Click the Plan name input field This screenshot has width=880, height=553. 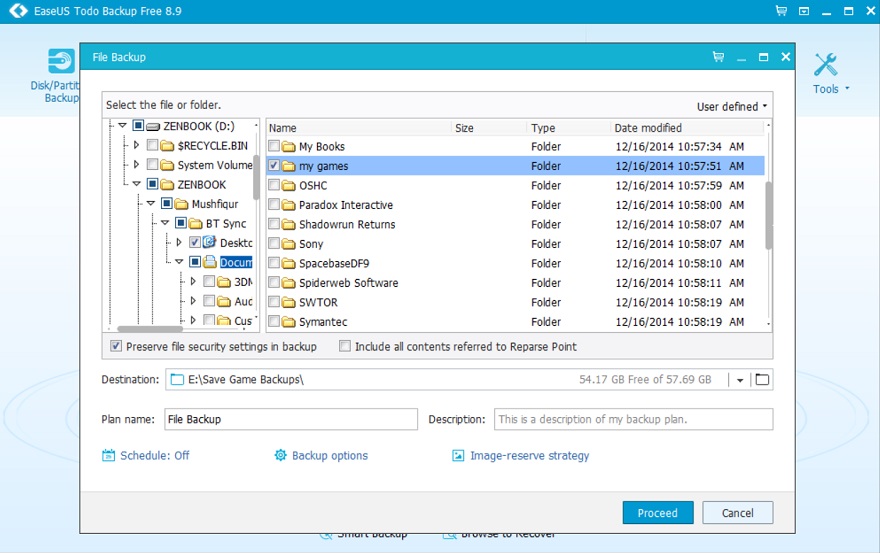tap(290, 419)
